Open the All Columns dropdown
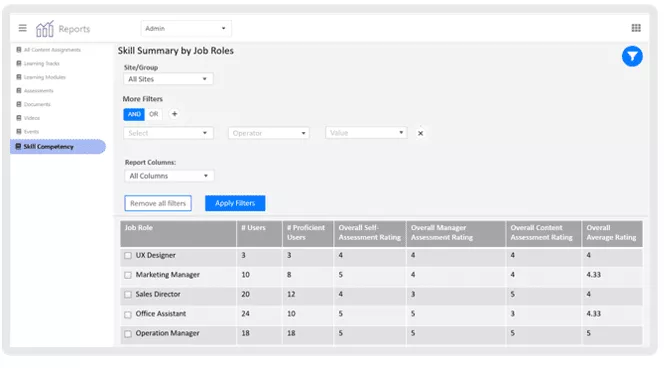The width and height of the screenshot is (666, 368). tap(169, 176)
